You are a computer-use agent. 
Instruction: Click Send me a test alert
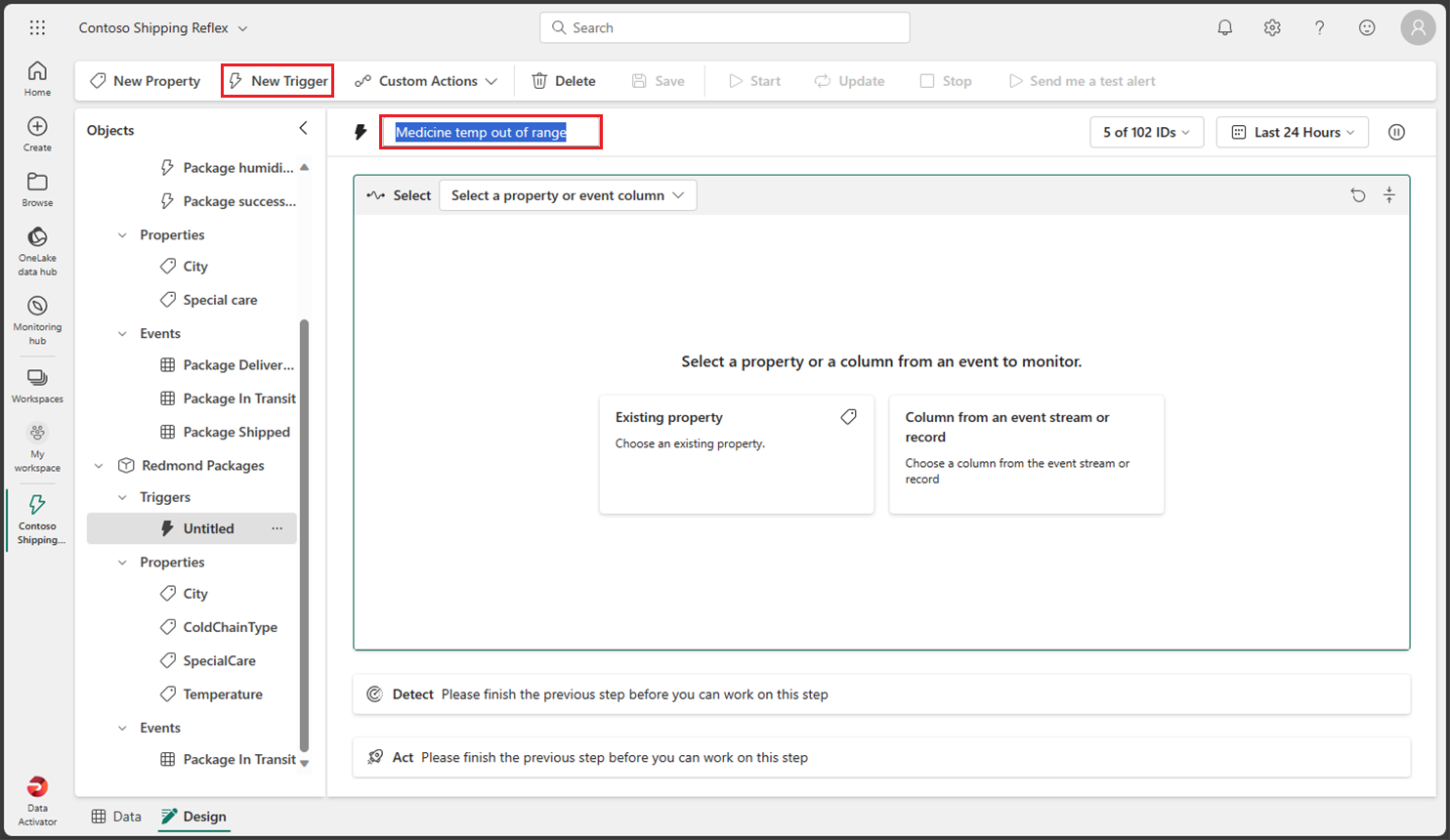[x=1082, y=81]
